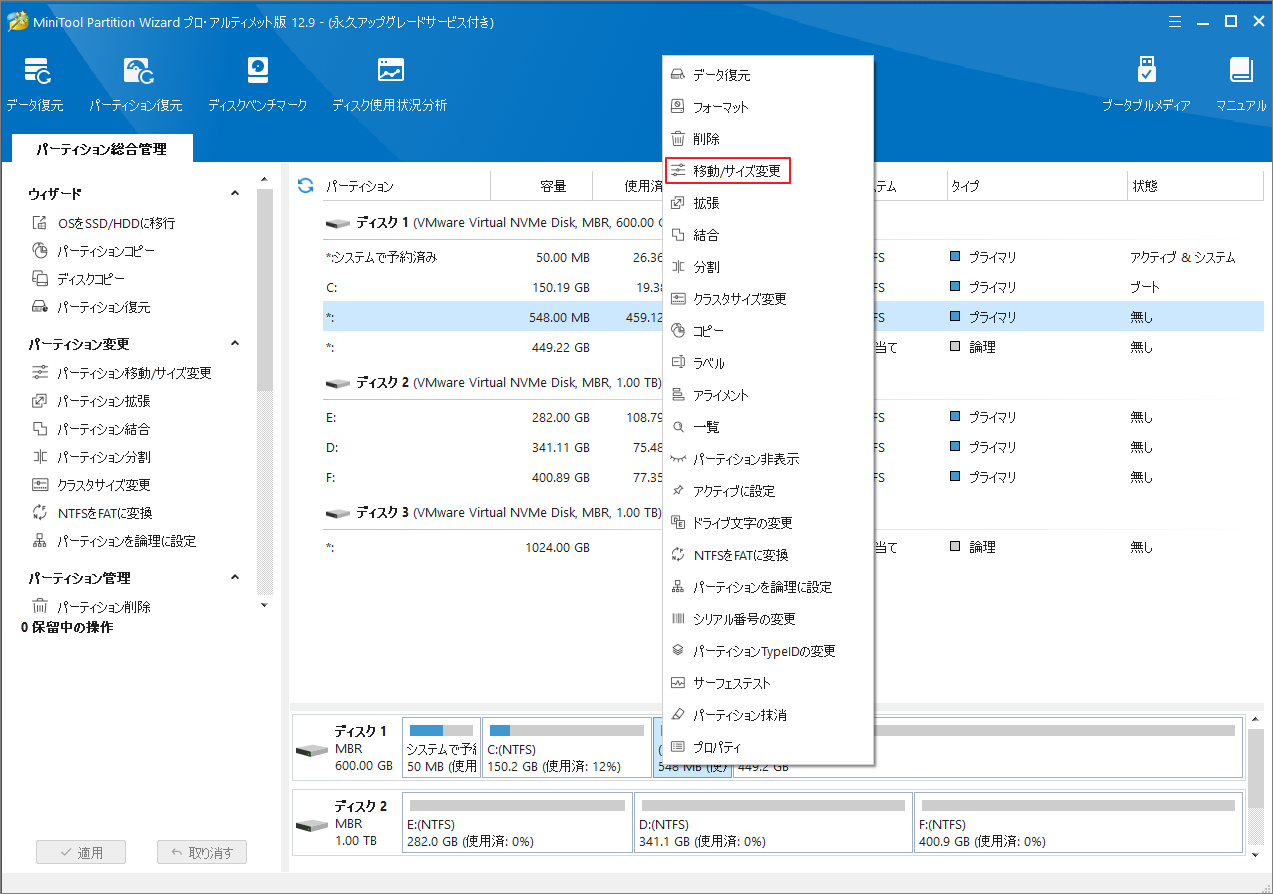Collapse the ウィザード section

coord(235,193)
